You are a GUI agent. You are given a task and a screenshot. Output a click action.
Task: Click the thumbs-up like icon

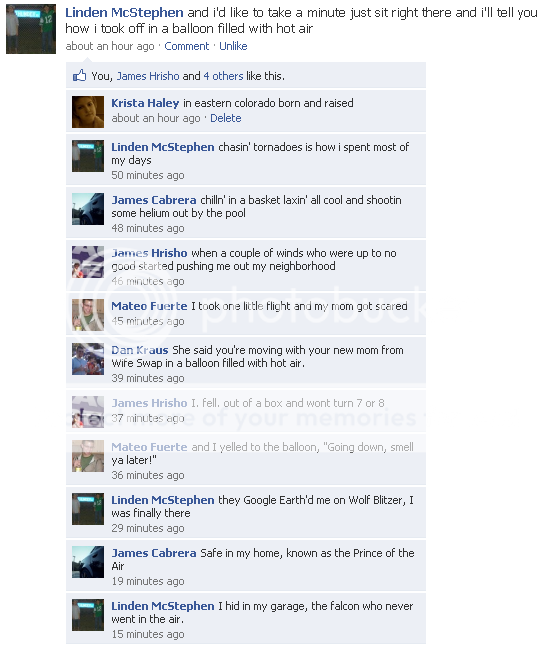tap(79, 76)
